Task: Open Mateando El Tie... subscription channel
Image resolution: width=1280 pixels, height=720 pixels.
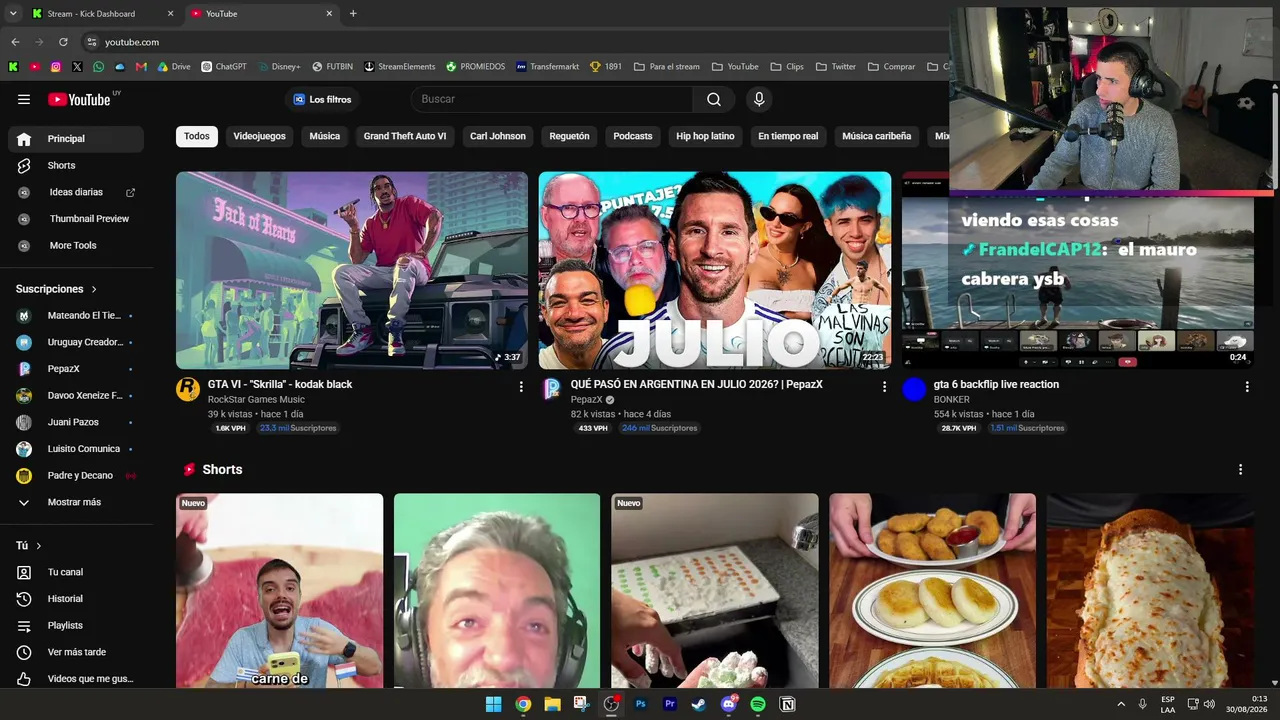Action: pos(76,315)
